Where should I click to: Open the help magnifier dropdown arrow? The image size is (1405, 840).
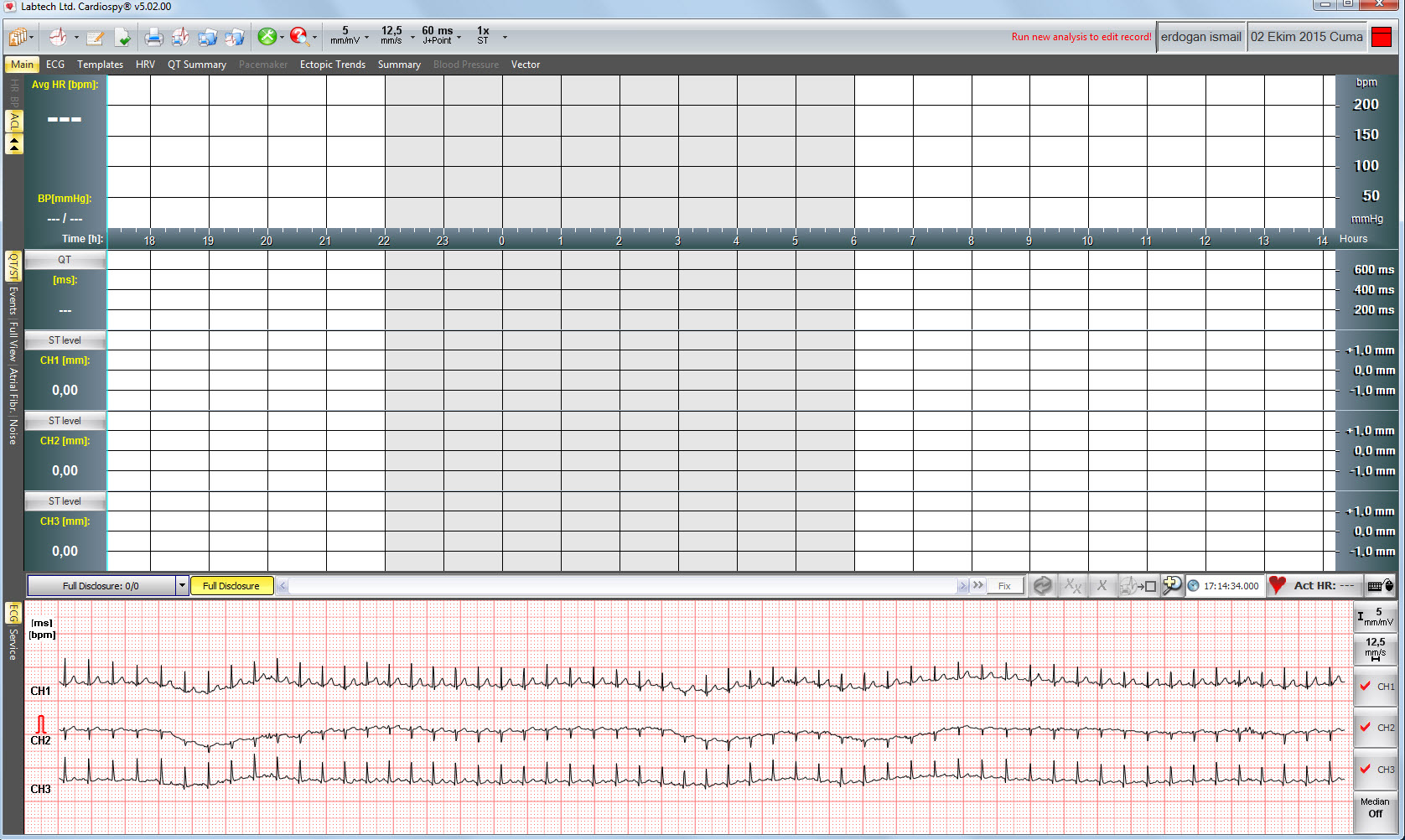click(x=315, y=38)
